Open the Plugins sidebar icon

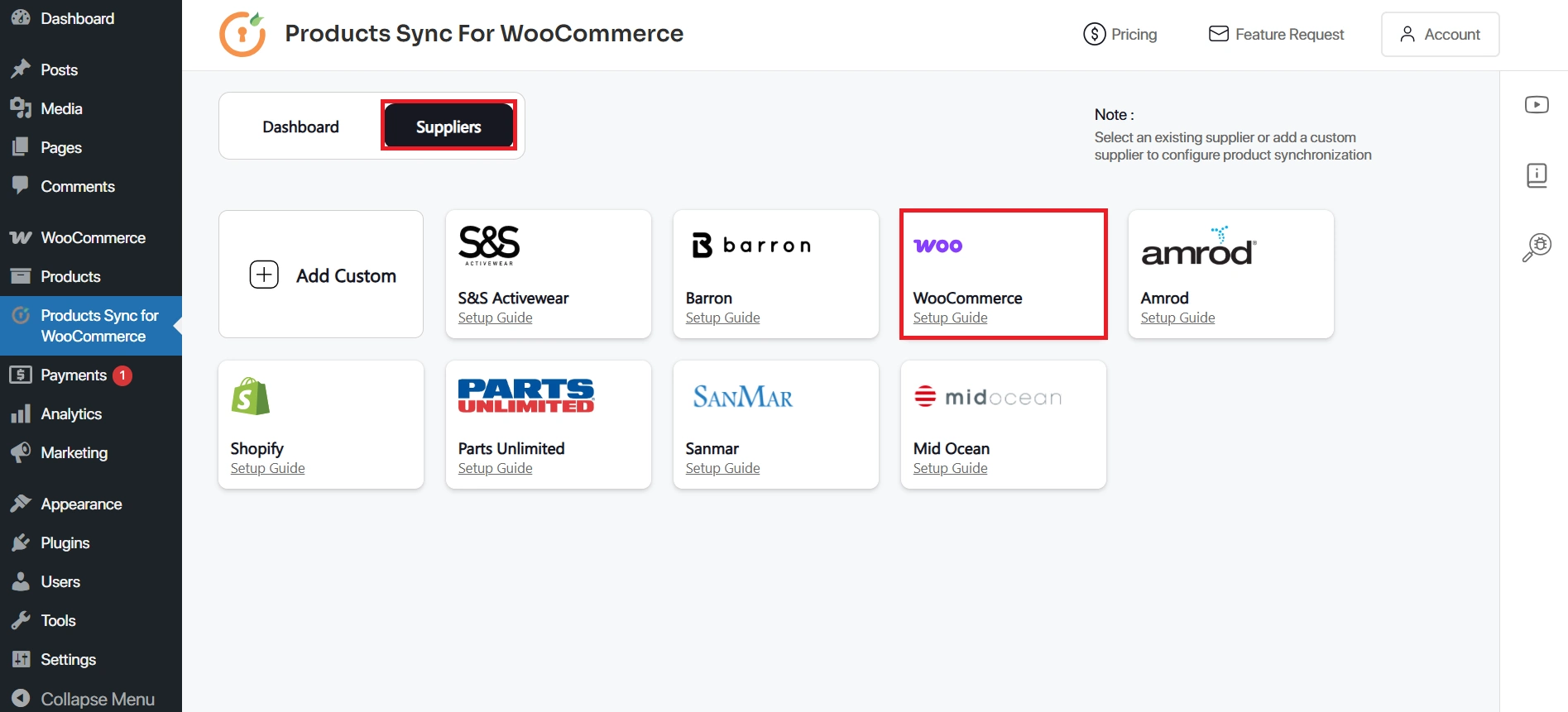[x=21, y=542]
